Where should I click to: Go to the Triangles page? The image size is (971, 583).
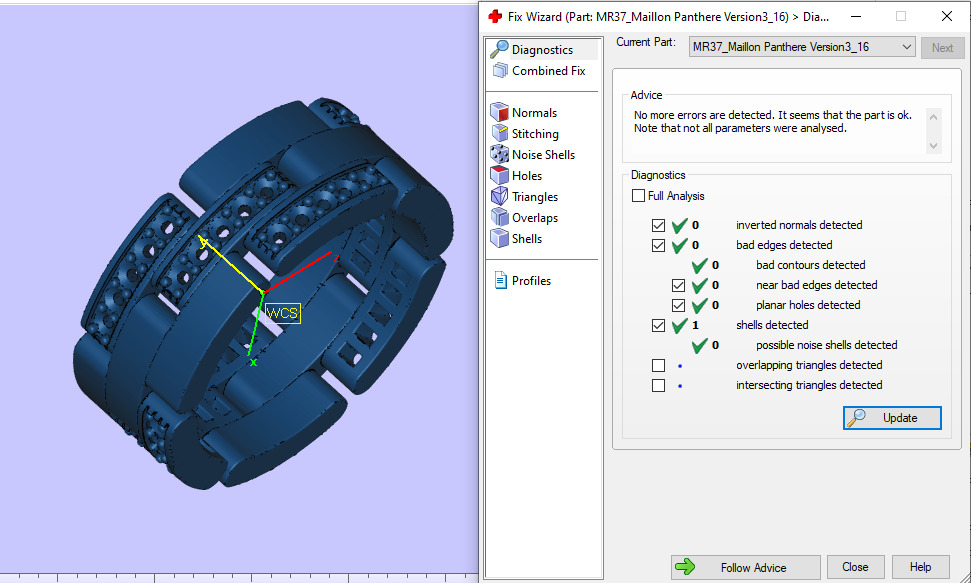coord(534,197)
